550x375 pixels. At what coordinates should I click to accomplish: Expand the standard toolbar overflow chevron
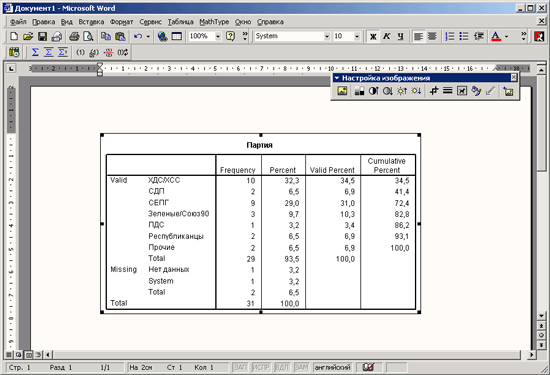coord(245,36)
